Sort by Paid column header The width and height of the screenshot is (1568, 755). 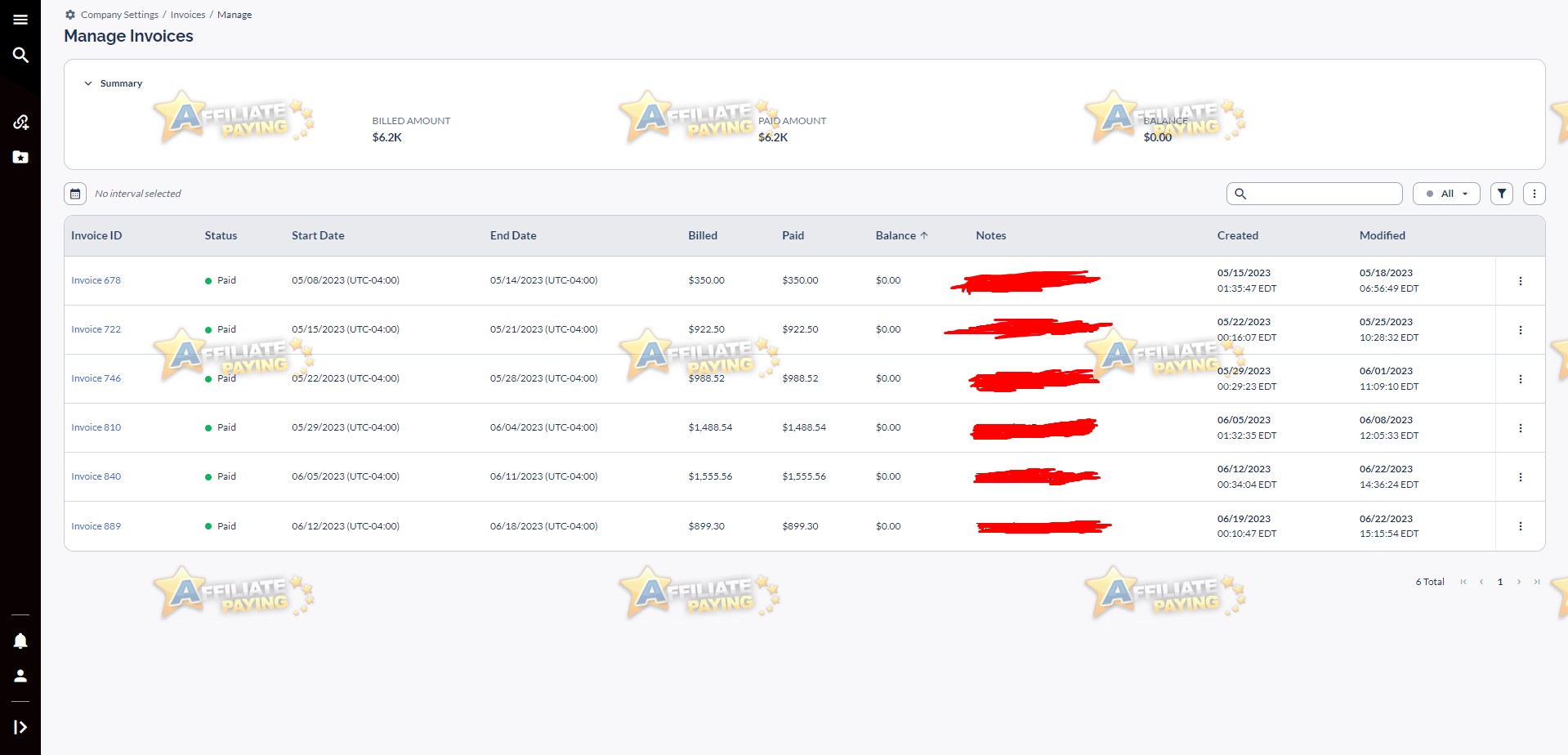click(793, 235)
